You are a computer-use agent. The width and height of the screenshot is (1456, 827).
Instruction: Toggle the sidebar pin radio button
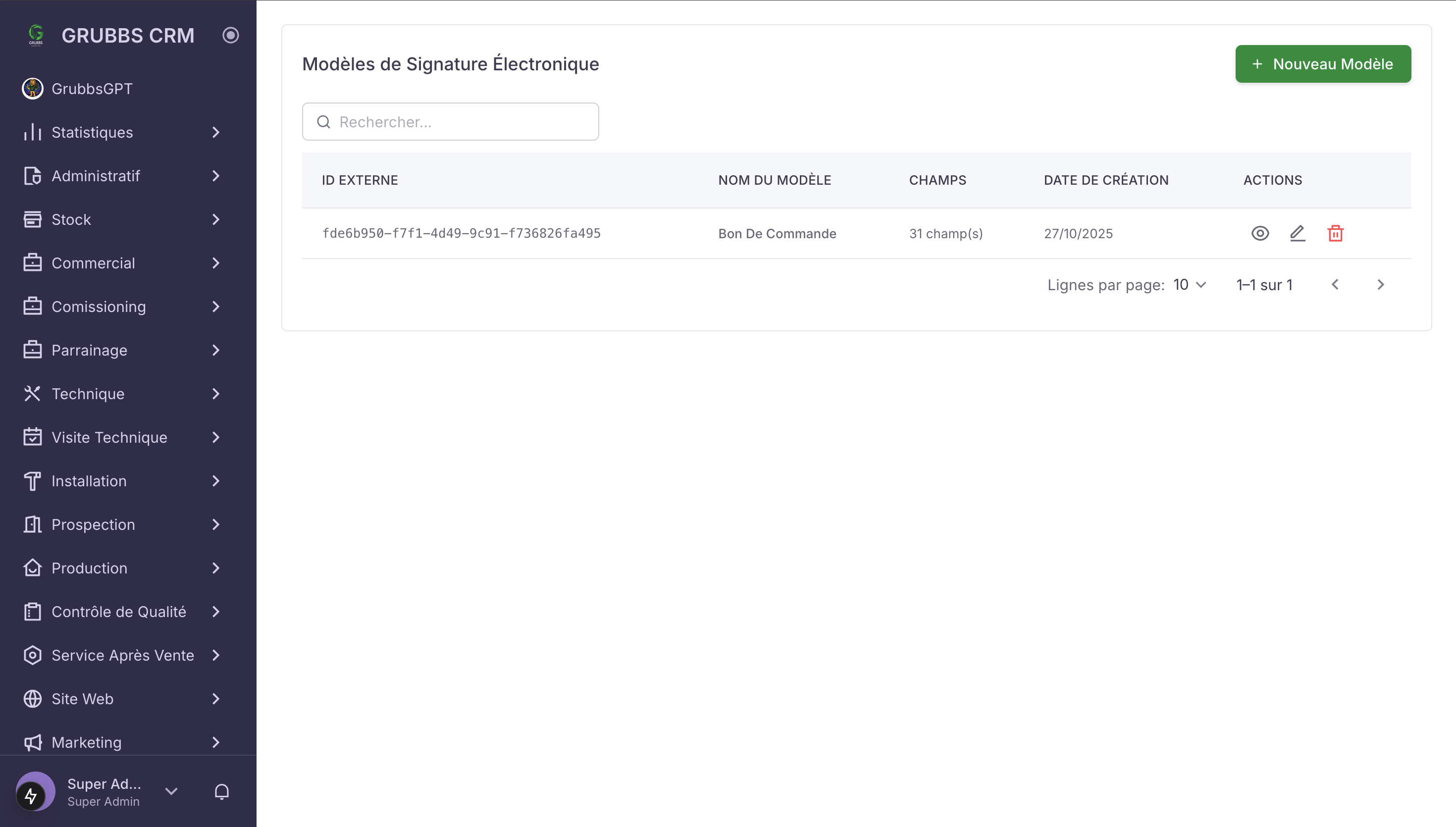231,35
